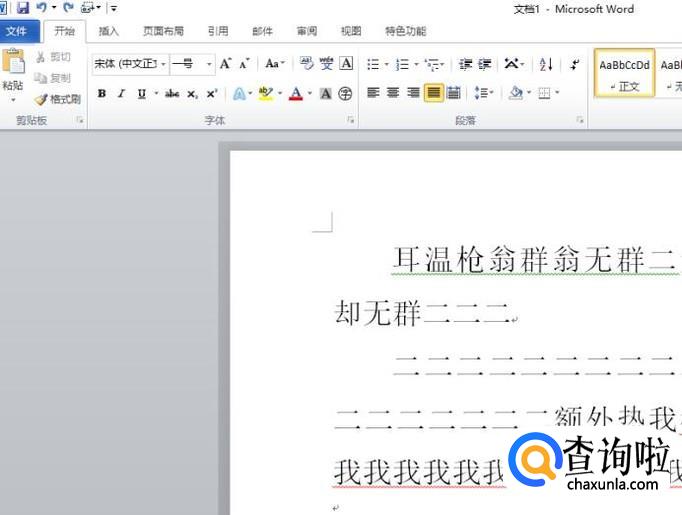Click the bullet list icon

pyautogui.click(x=373, y=64)
